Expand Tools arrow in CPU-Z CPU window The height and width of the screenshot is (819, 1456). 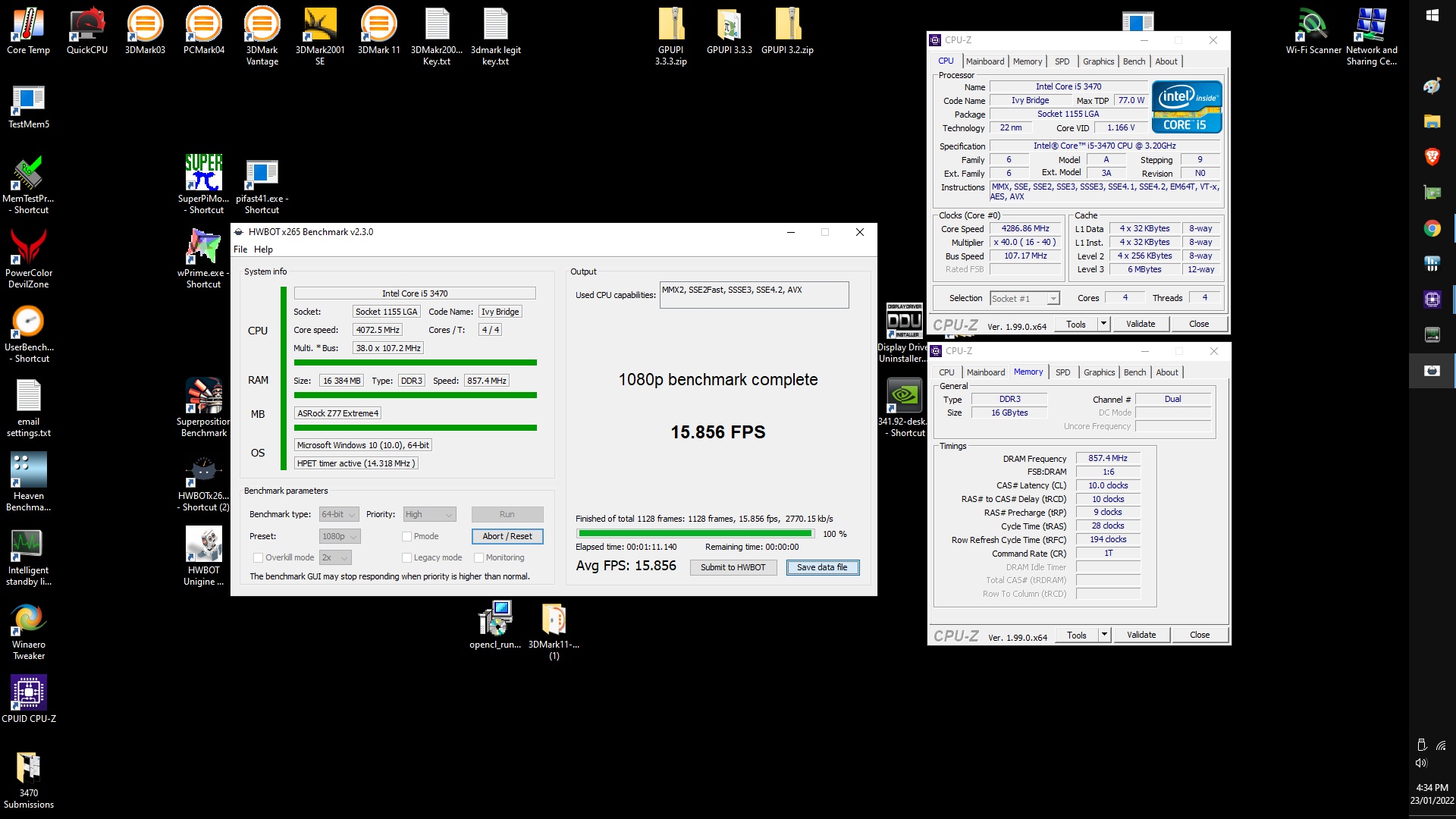click(x=1103, y=324)
